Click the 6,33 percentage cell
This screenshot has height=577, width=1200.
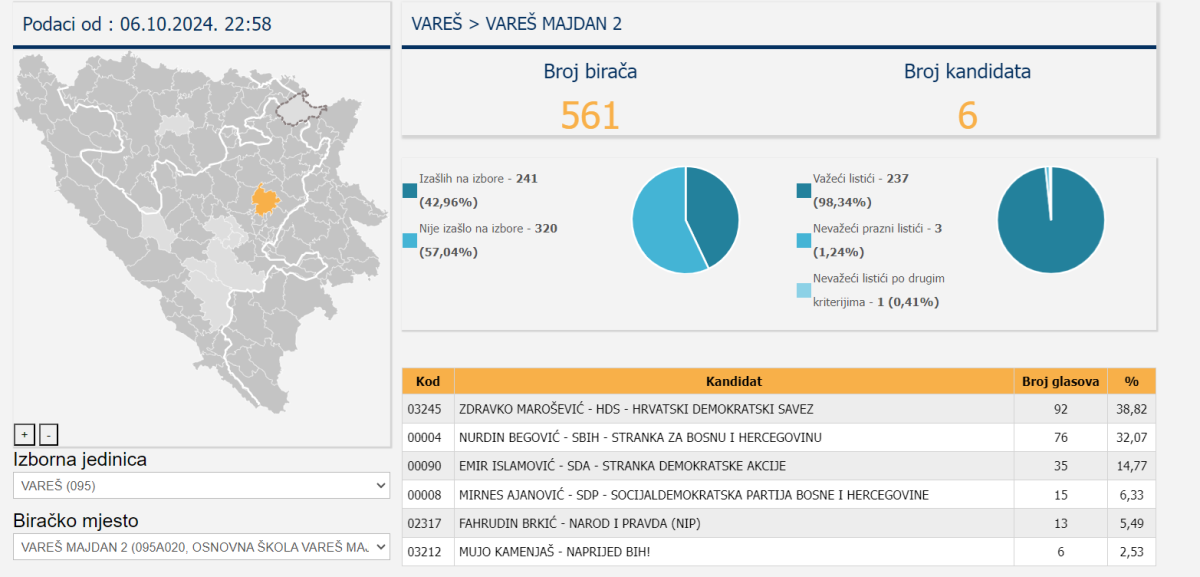coord(1131,495)
